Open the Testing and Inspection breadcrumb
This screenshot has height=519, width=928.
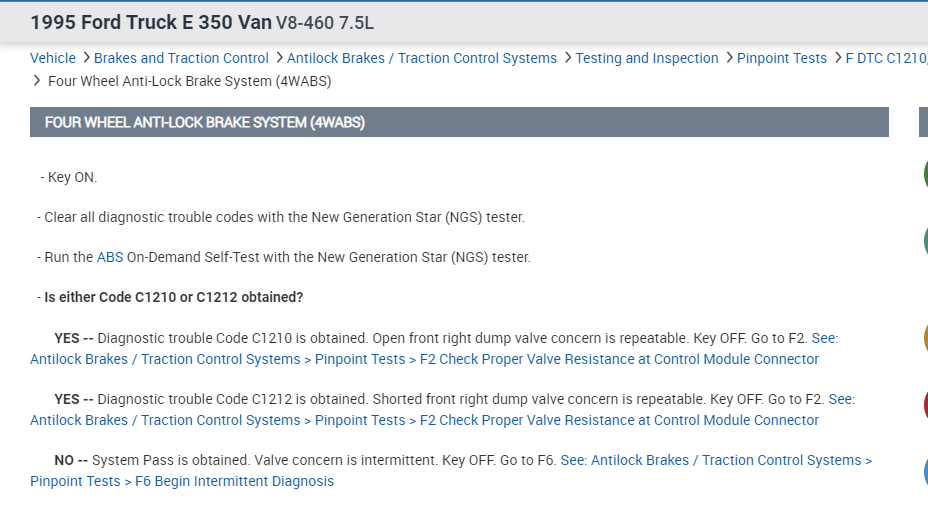click(646, 58)
